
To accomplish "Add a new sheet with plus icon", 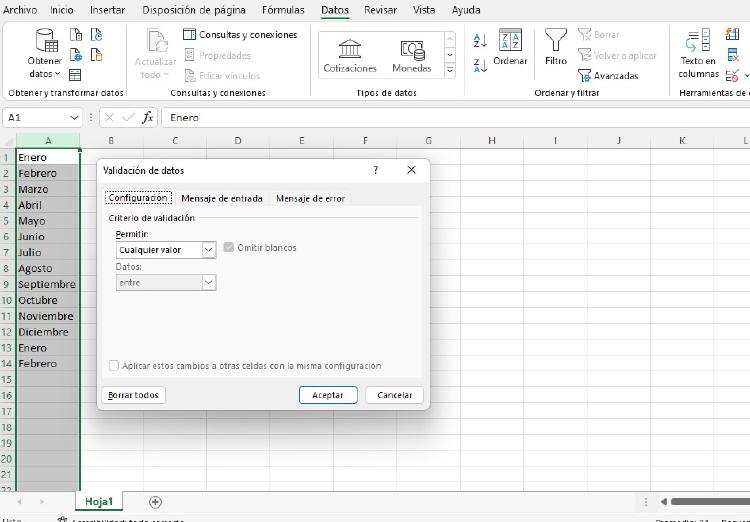I will click(x=155, y=502).
